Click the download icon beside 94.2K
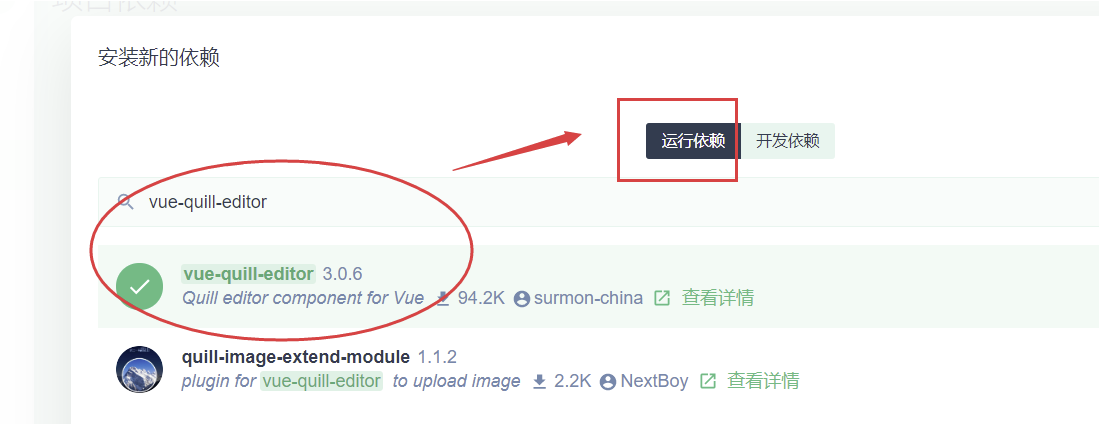The width and height of the screenshot is (1100, 424). click(443, 298)
